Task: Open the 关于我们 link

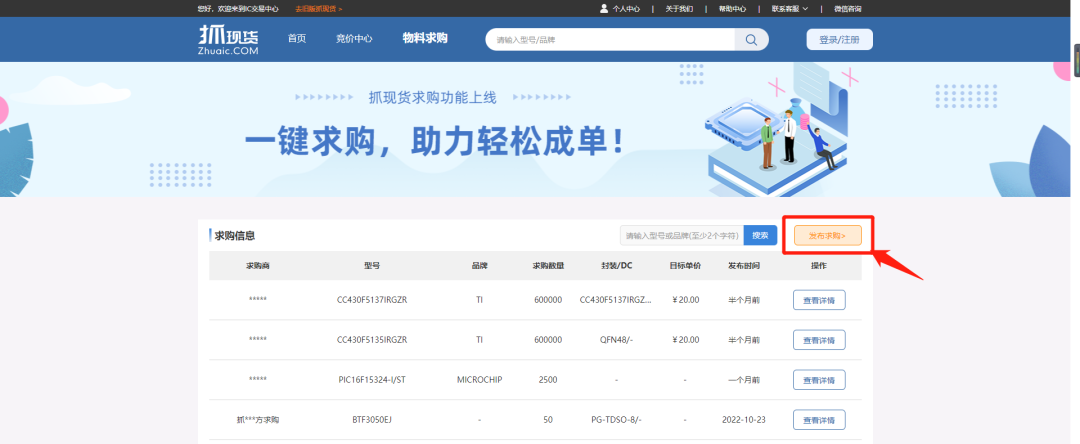Action: click(x=678, y=9)
